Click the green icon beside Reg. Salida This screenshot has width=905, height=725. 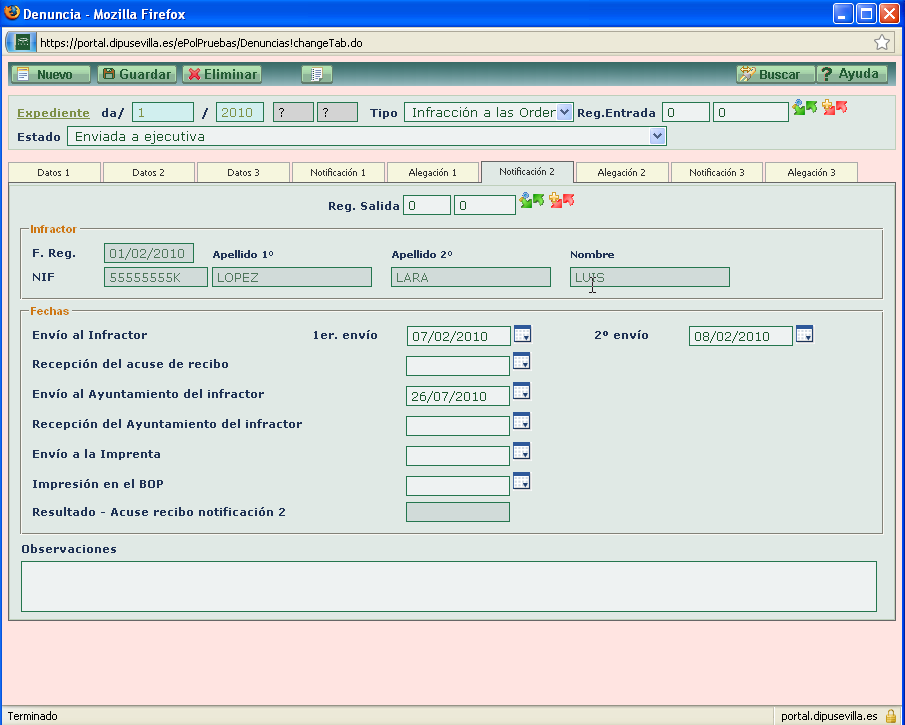(532, 202)
